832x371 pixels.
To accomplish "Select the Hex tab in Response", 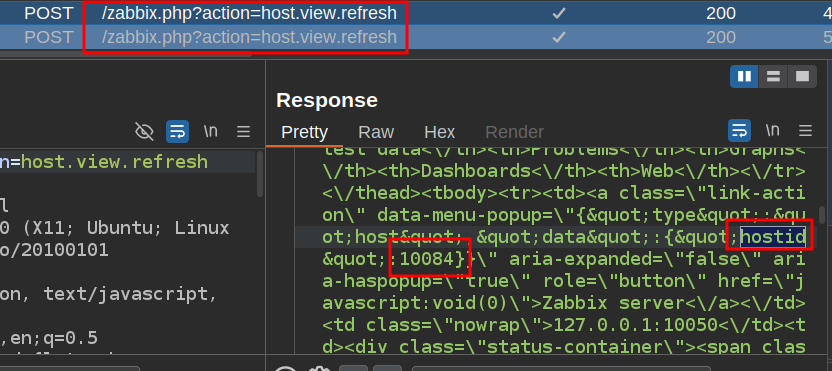I will point(440,132).
